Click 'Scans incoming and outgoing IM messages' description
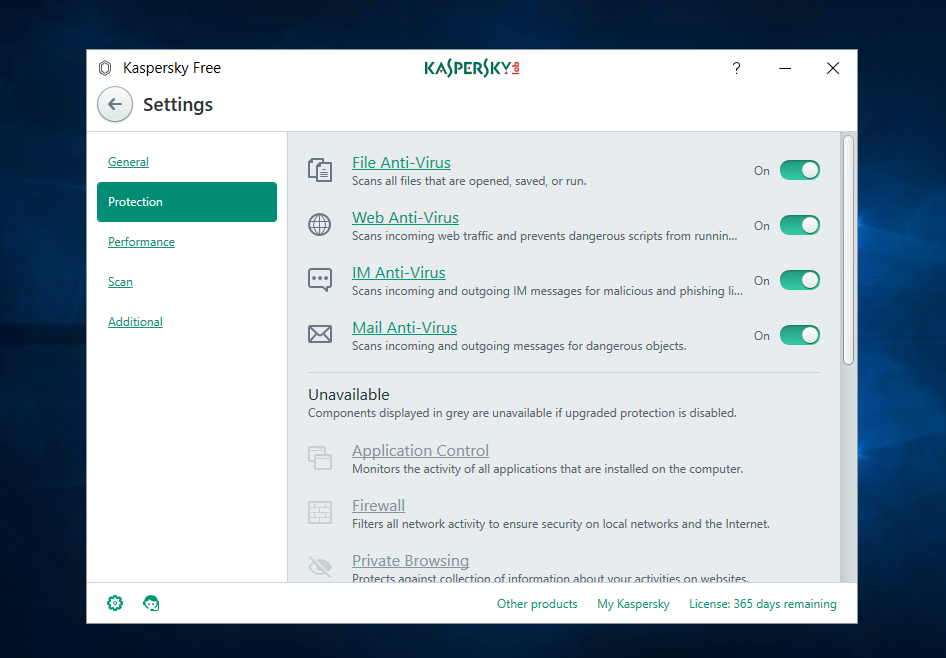The height and width of the screenshot is (658, 946). point(547,291)
